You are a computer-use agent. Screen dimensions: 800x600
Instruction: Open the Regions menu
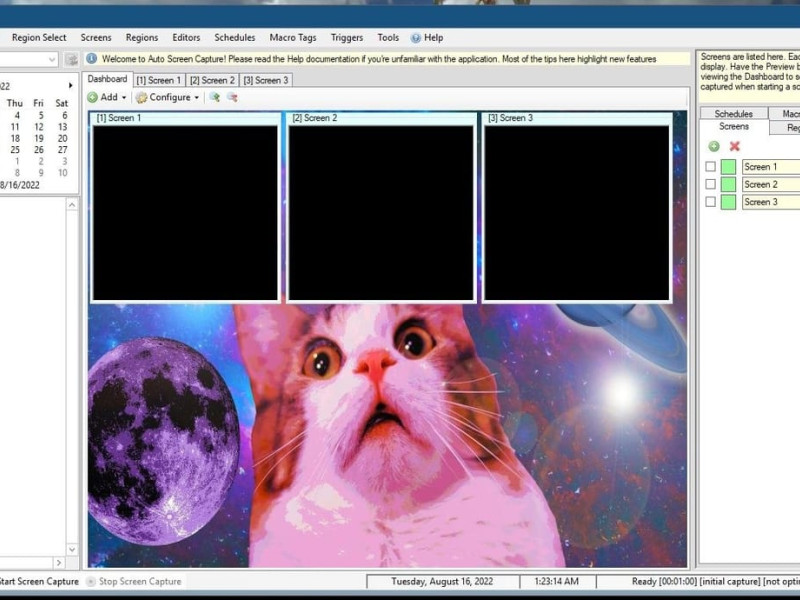click(142, 38)
